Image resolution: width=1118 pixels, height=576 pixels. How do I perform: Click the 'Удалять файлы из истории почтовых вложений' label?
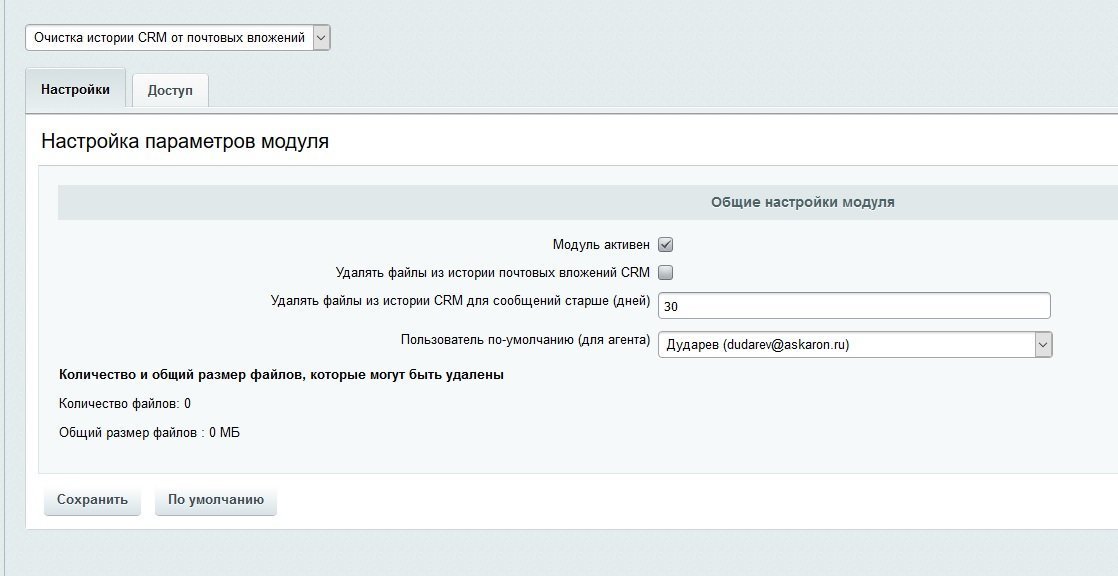[493, 272]
